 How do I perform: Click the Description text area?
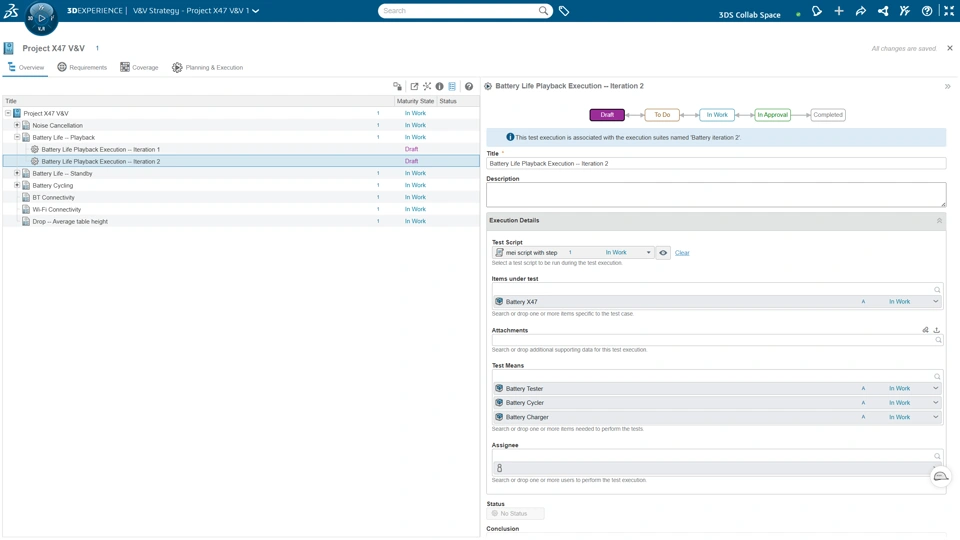tap(716, 195)
